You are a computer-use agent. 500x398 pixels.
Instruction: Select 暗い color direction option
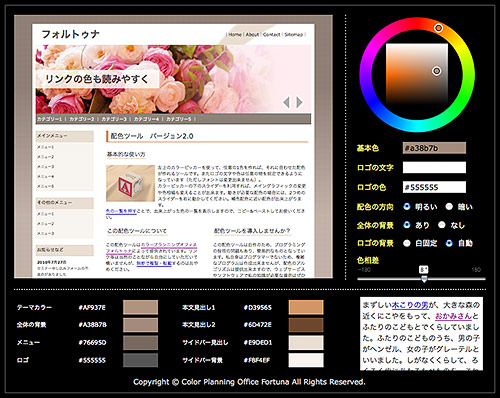(449, 207)
